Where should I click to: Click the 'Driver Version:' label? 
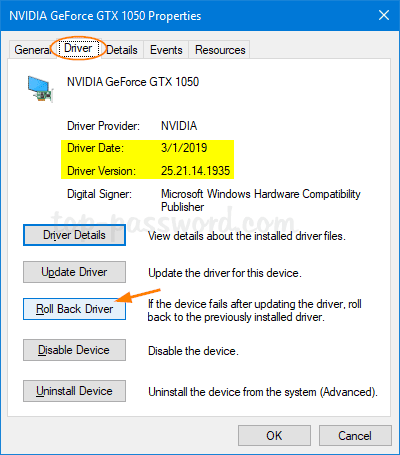(101, 171)
